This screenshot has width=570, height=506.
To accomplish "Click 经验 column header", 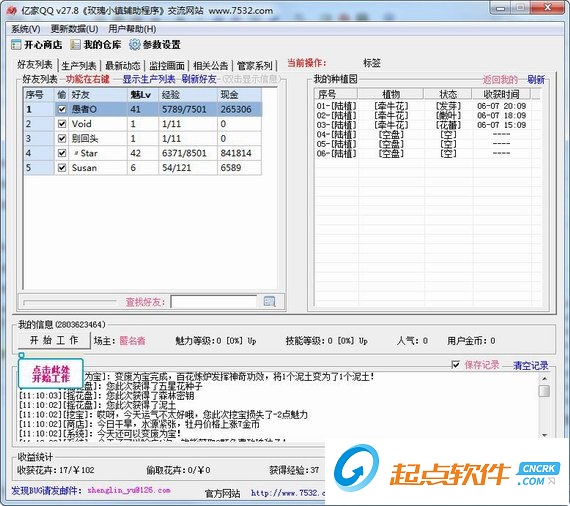I will [x=188, y=95].
